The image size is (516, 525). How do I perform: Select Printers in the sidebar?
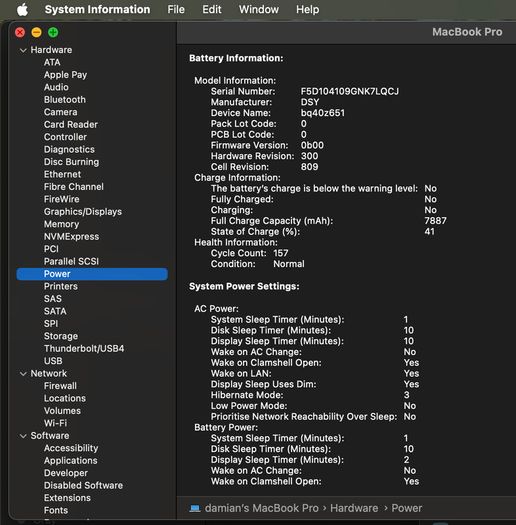pos(61,286)
